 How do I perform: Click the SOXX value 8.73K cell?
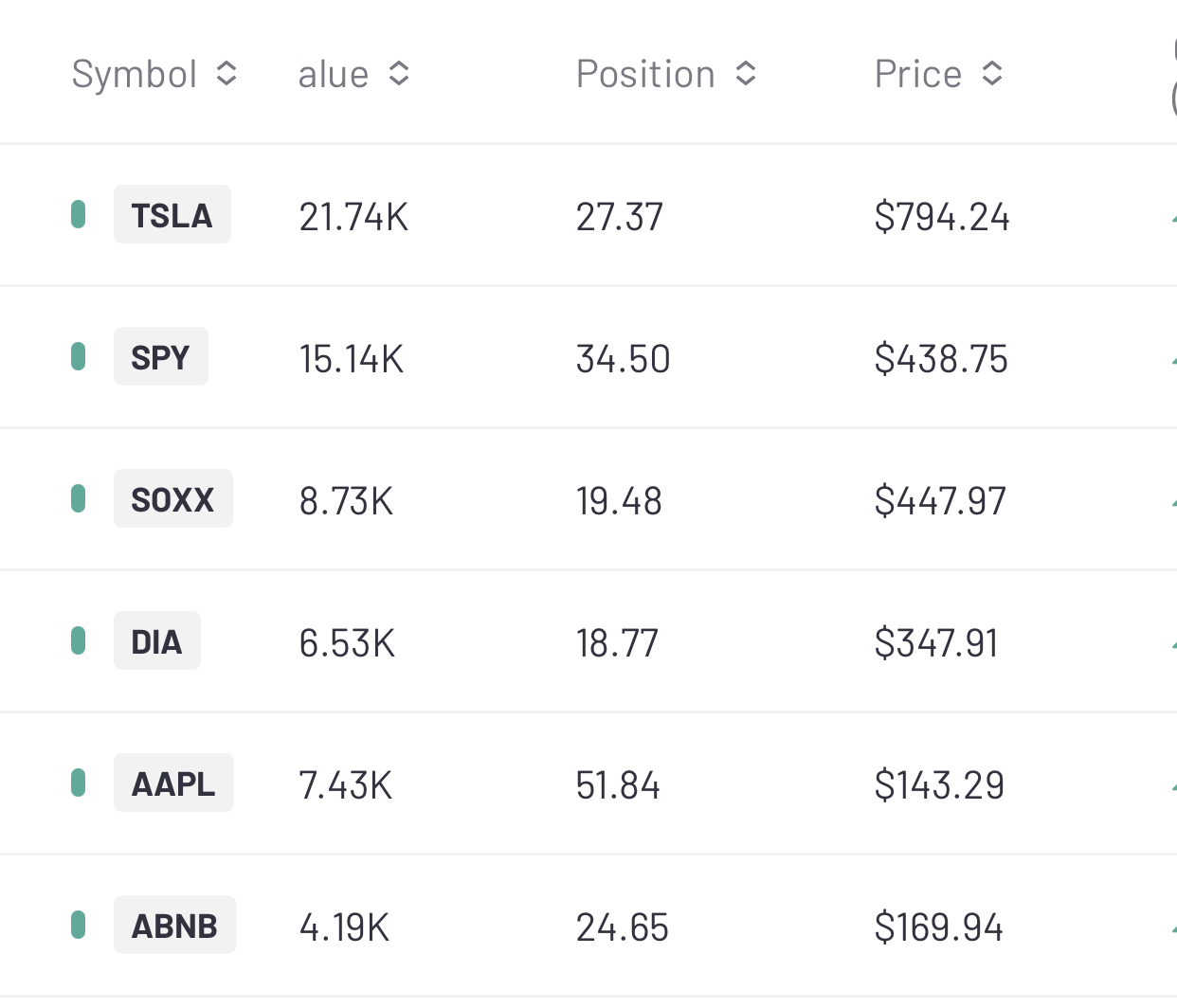click(x=346, y=501)
